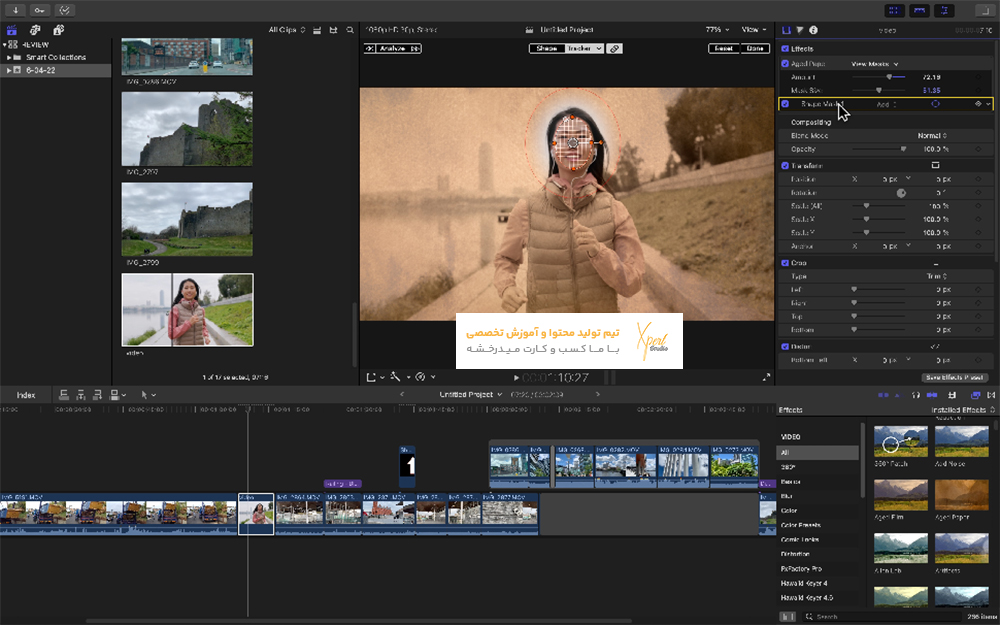Open the Tracker dropdown in viewer
The height and width of the screenshot is (625, 1000).
tap(585, 48)
